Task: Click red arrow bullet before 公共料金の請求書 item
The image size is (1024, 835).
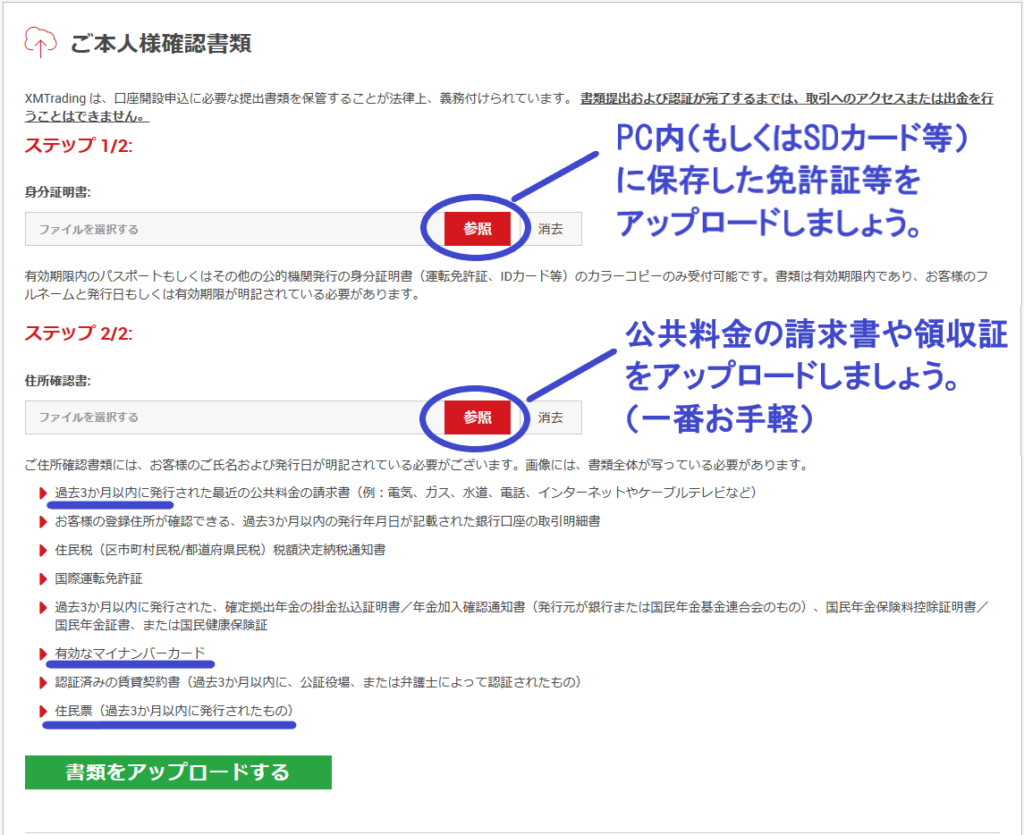Action: click(43, 494)
